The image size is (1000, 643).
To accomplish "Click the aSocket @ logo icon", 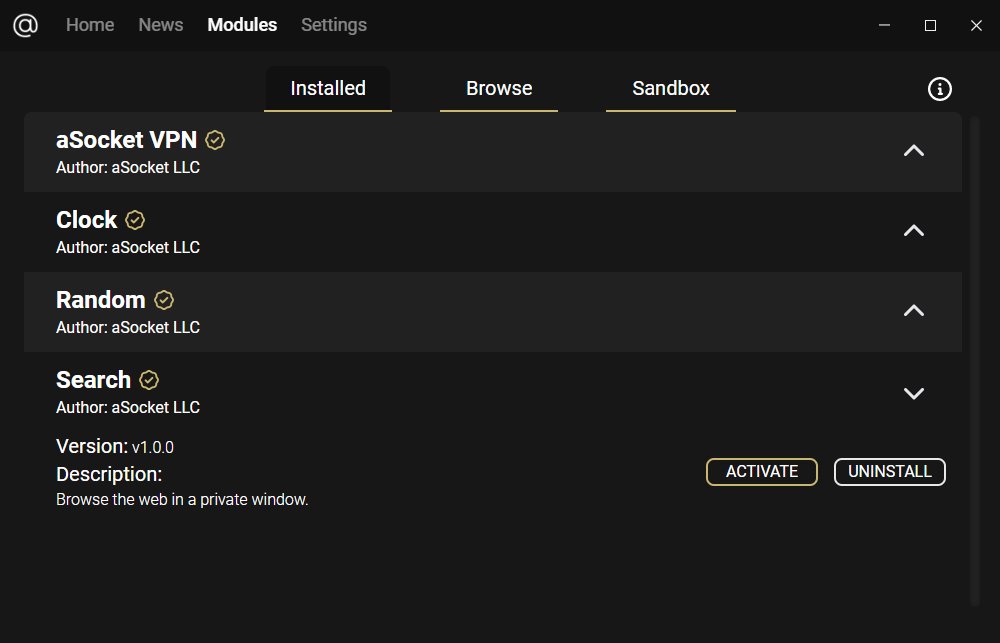I will click(x=25, y=25).
